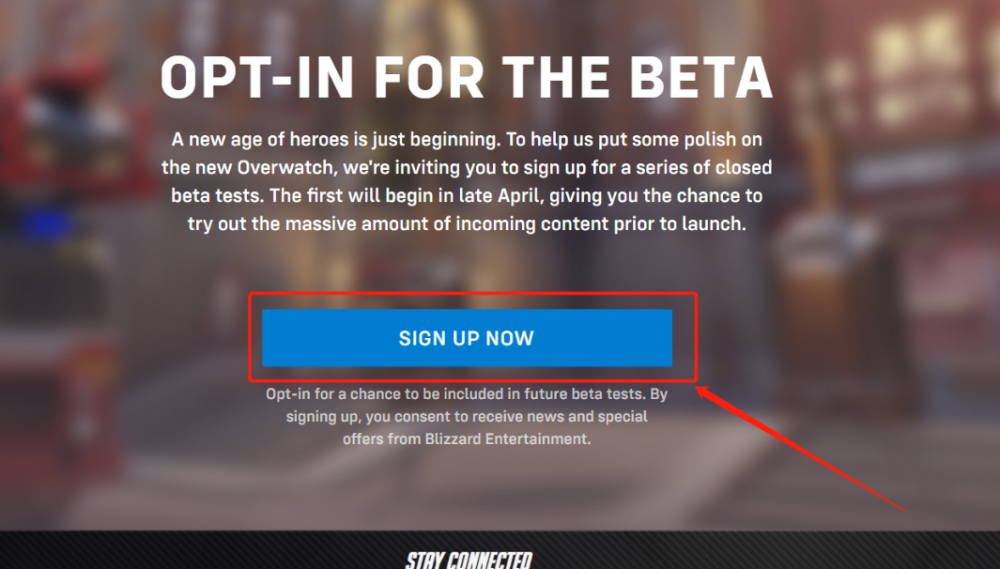Click the "closed beta tests" phrase
This screenshot has height=569, width=1000.
pos(240,195)
